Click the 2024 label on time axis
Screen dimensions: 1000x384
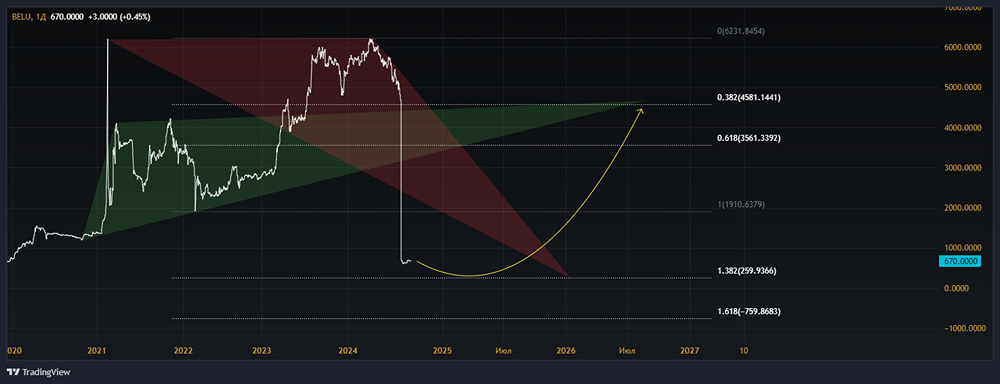[x=348, y=351]
